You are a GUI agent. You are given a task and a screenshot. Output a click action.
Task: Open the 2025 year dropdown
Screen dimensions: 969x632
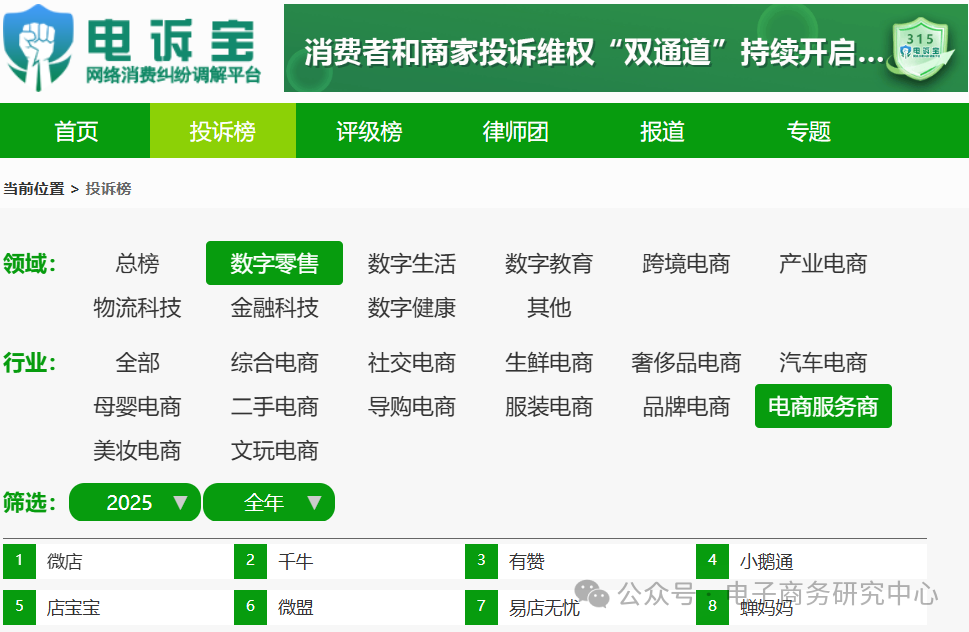pos(134,502)
